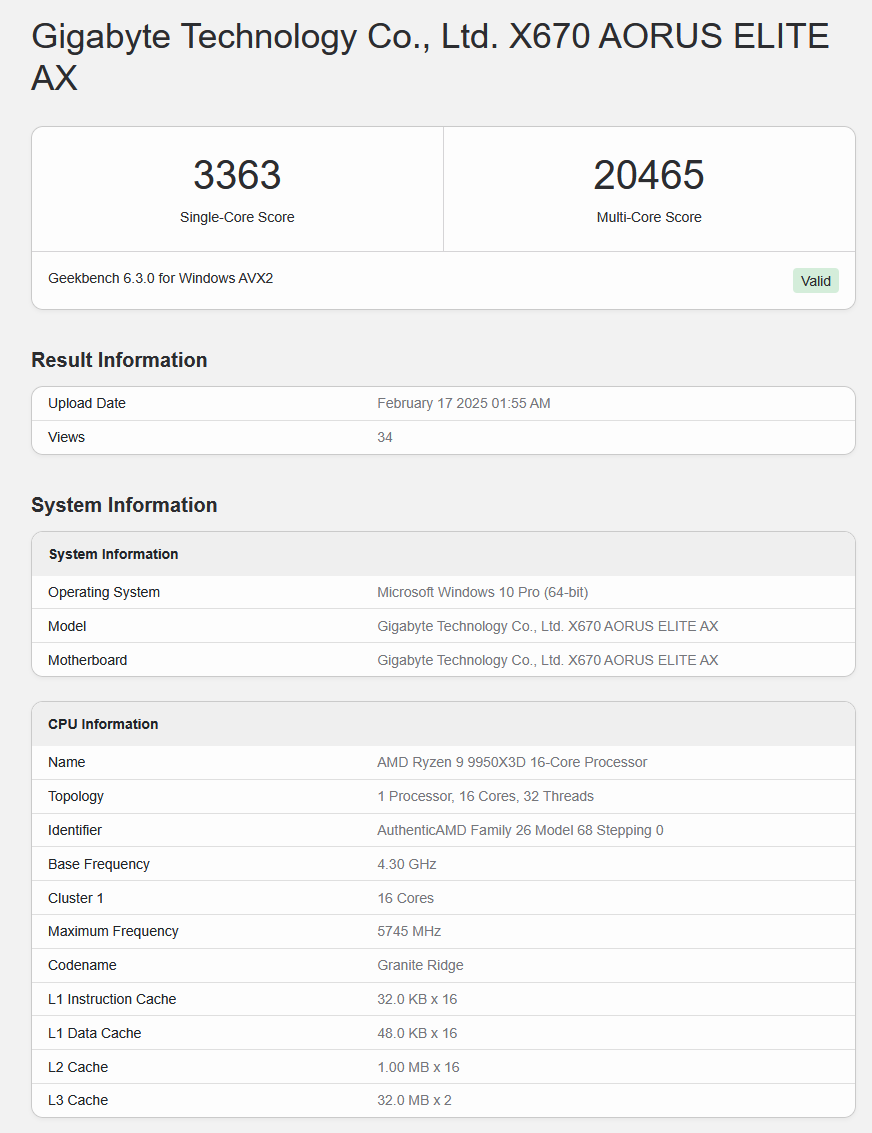
Task: Click the Identifier label
Action: tap(75, 830)
